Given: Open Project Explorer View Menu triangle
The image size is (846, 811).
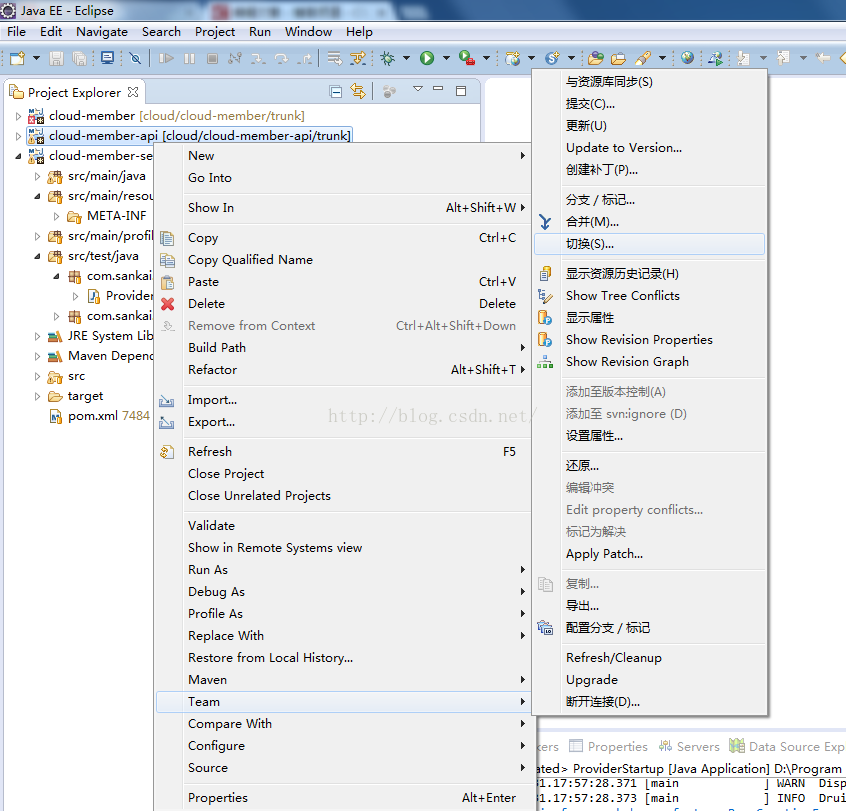Looking at the screenshot, I should click(x=418, y=88).
